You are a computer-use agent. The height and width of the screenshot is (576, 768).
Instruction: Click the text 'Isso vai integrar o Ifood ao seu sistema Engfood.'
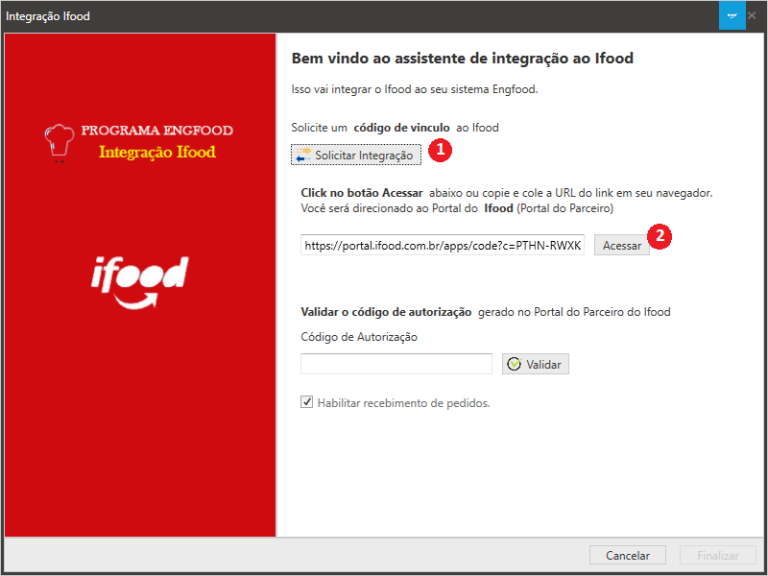pyautogui.click(x=414, y=90)
